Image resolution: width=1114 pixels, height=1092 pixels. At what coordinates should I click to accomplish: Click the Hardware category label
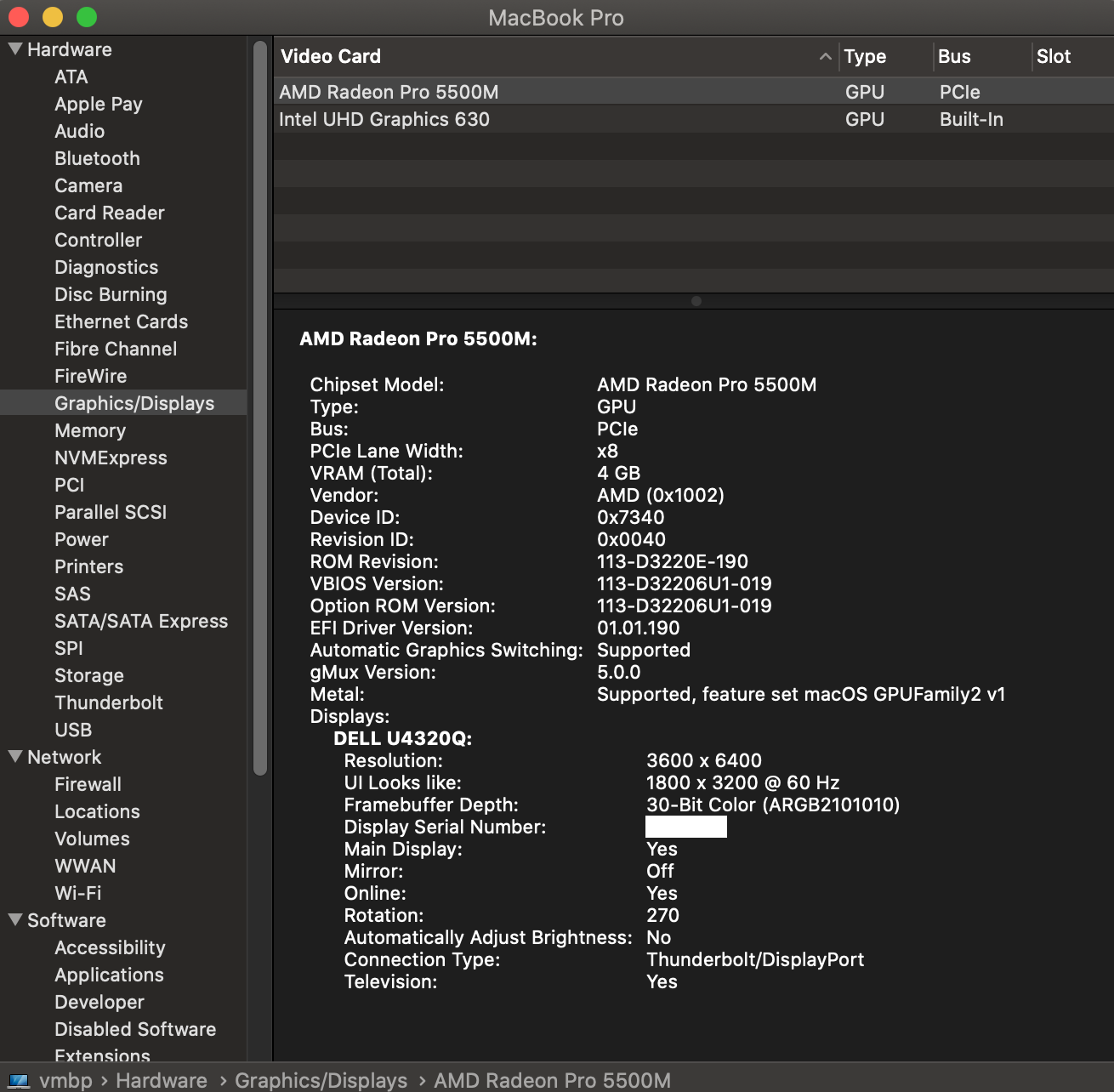click(70, 49)
